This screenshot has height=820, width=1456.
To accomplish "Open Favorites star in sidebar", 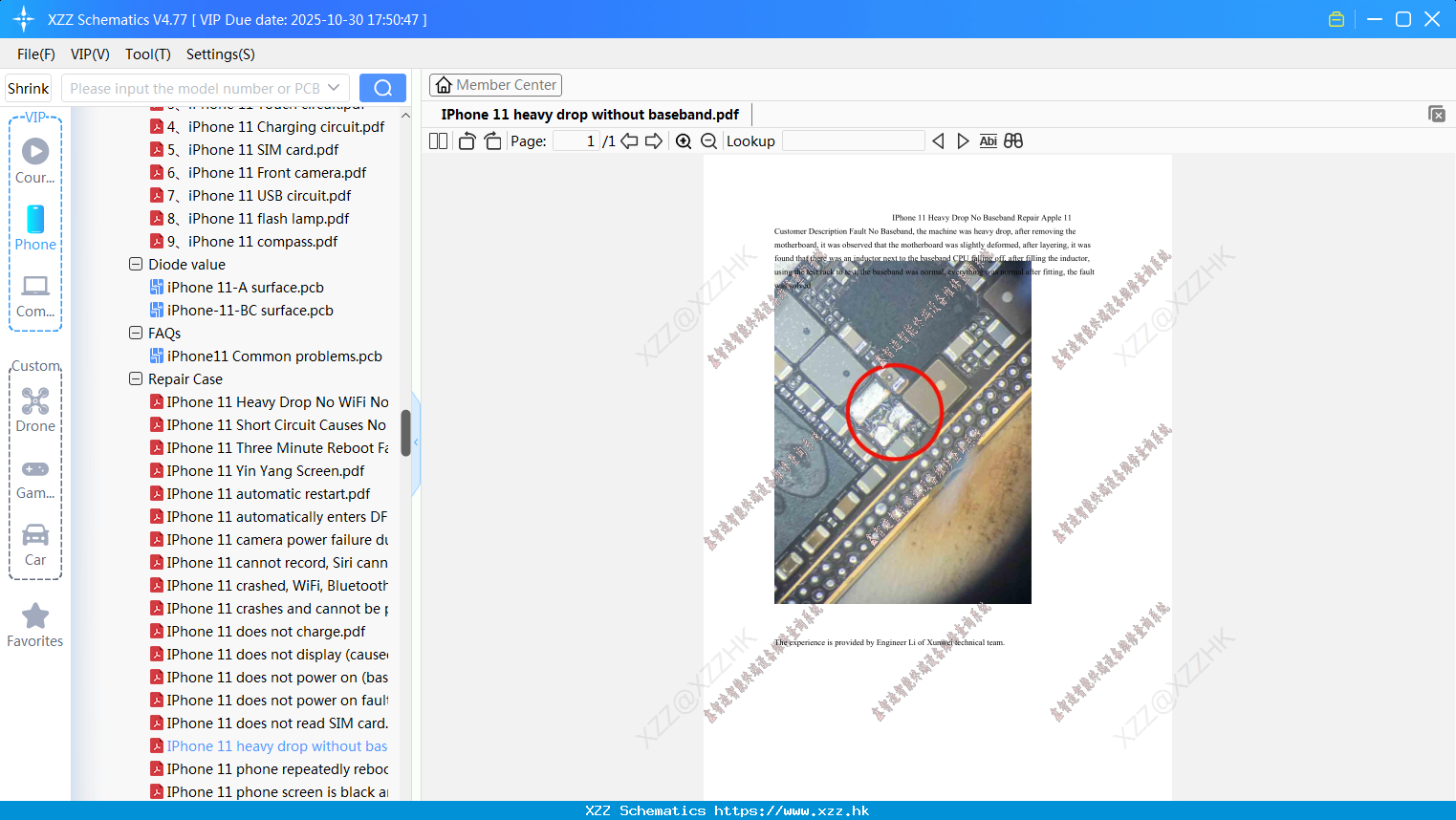I will pos(35,626).
